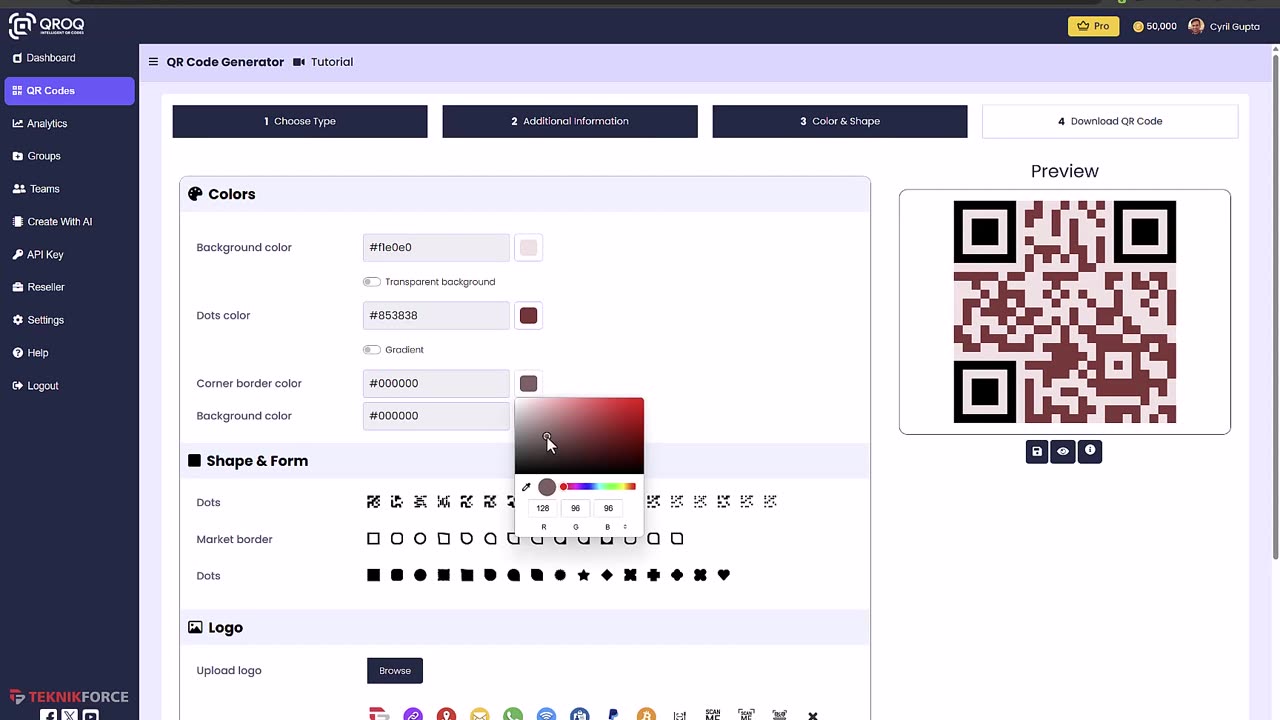Open Teams in the sidebar
The height and width of the screenshot is (720, 1280).
click(69, 189)
